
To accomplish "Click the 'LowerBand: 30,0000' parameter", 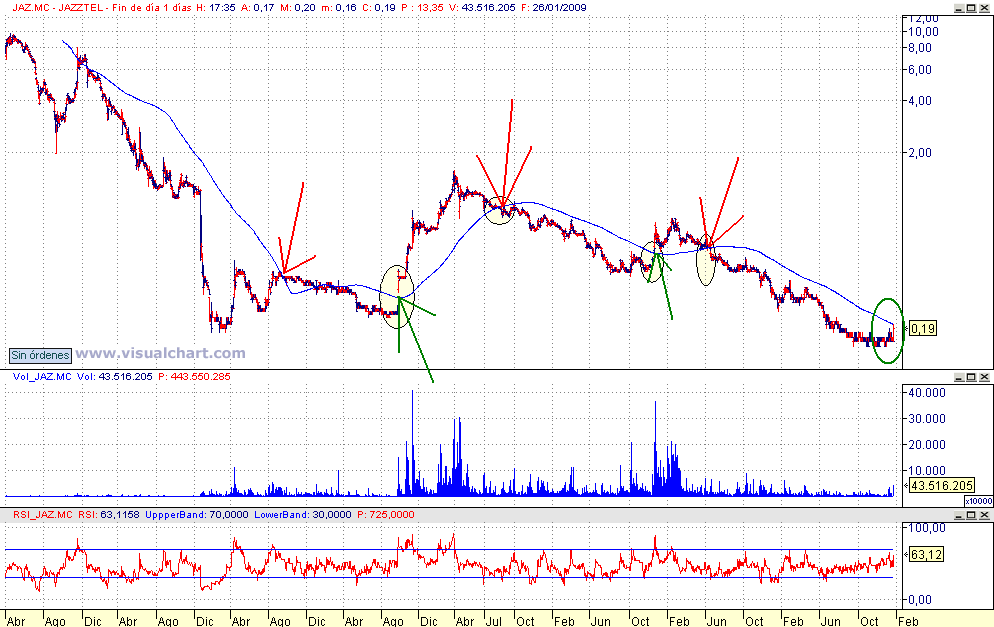I will [302, 515].
